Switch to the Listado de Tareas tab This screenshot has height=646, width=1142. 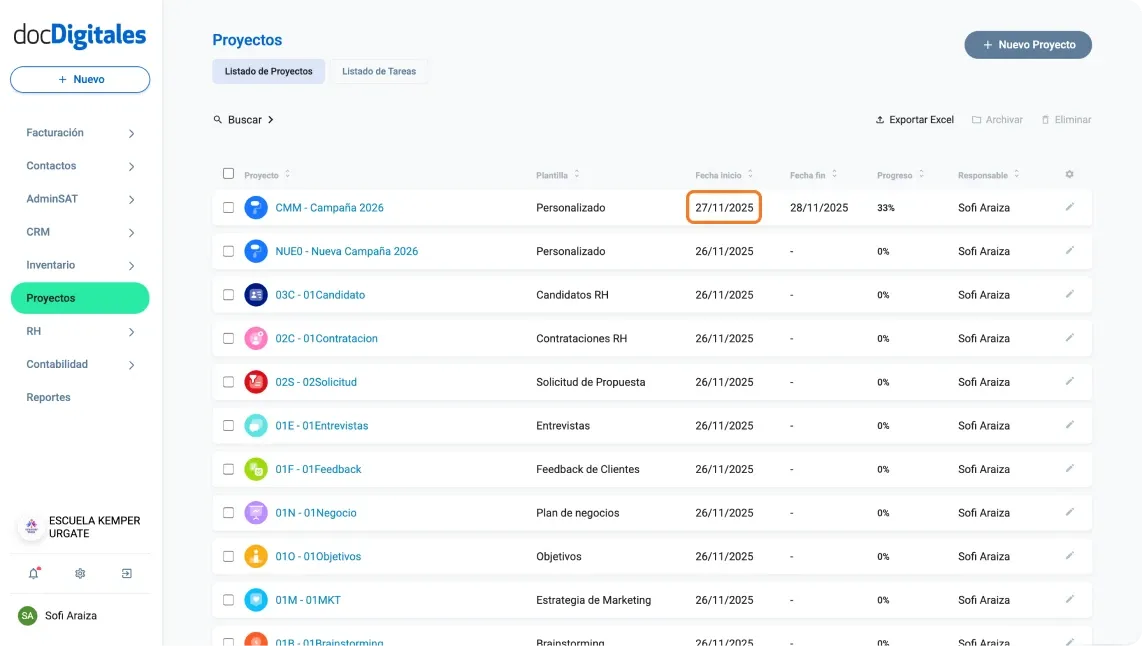[x=379, y=71]
